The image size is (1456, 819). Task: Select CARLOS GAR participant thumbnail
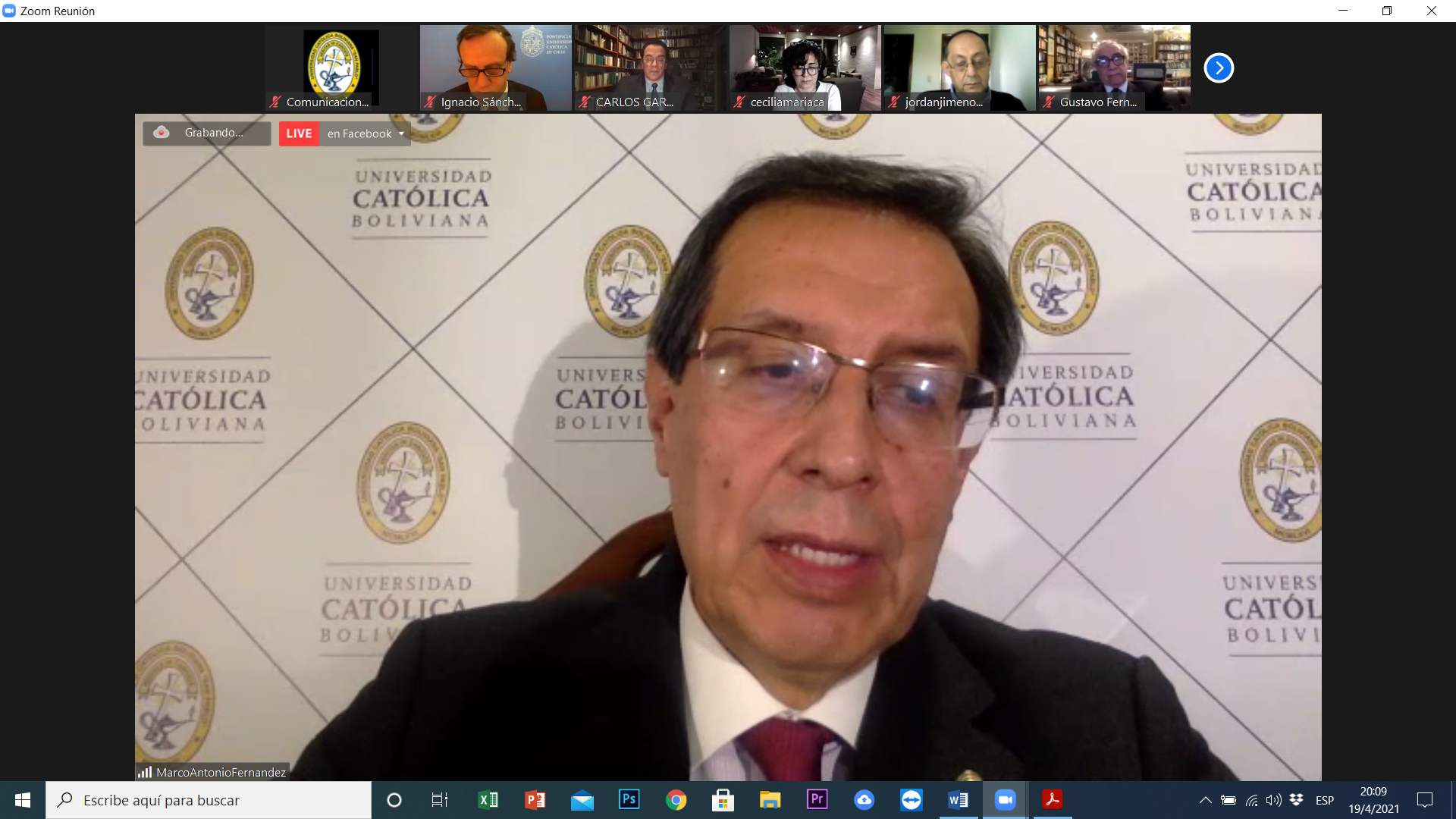(650, 67)
